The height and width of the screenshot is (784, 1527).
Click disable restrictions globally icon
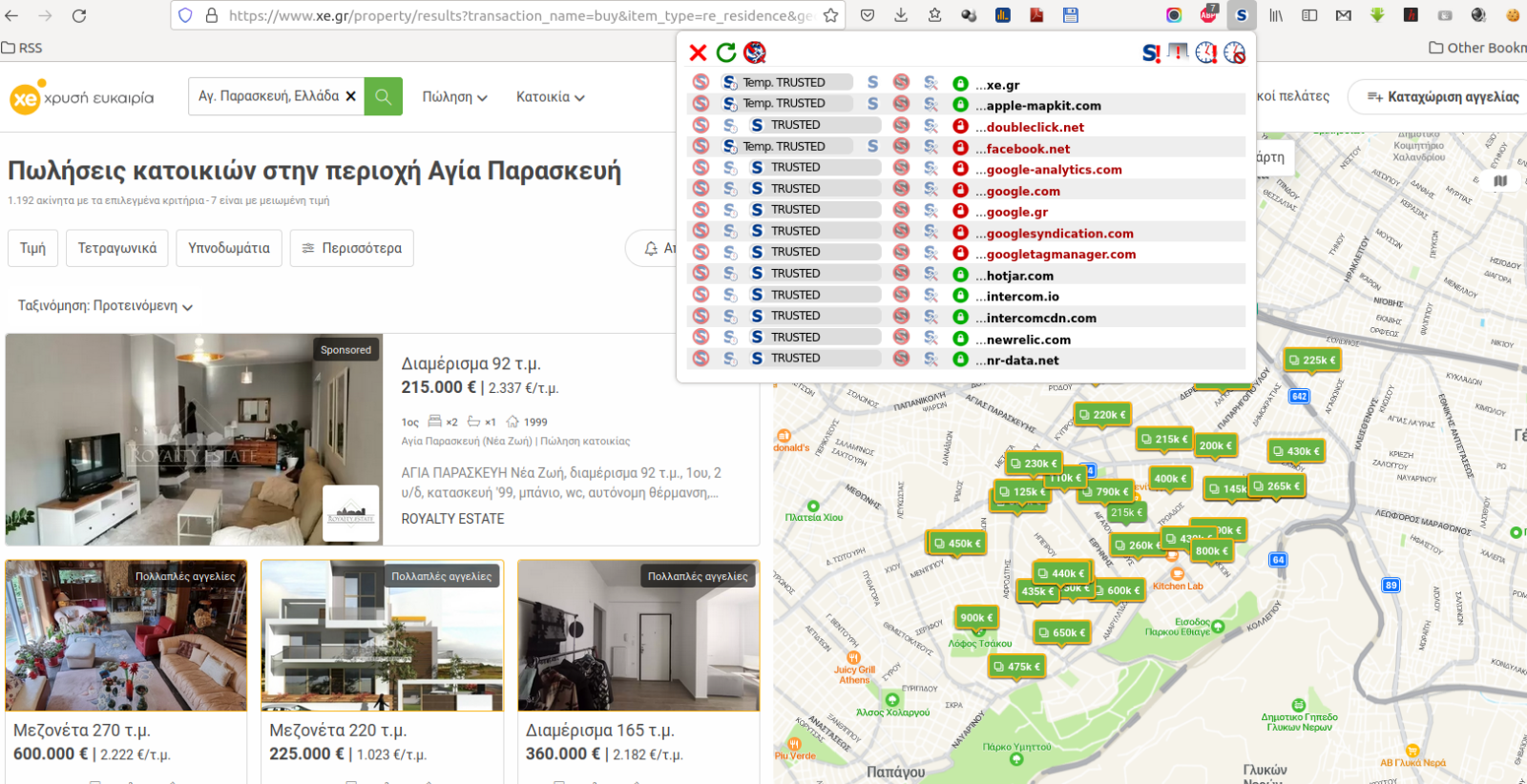click(x=1152, y=52)
